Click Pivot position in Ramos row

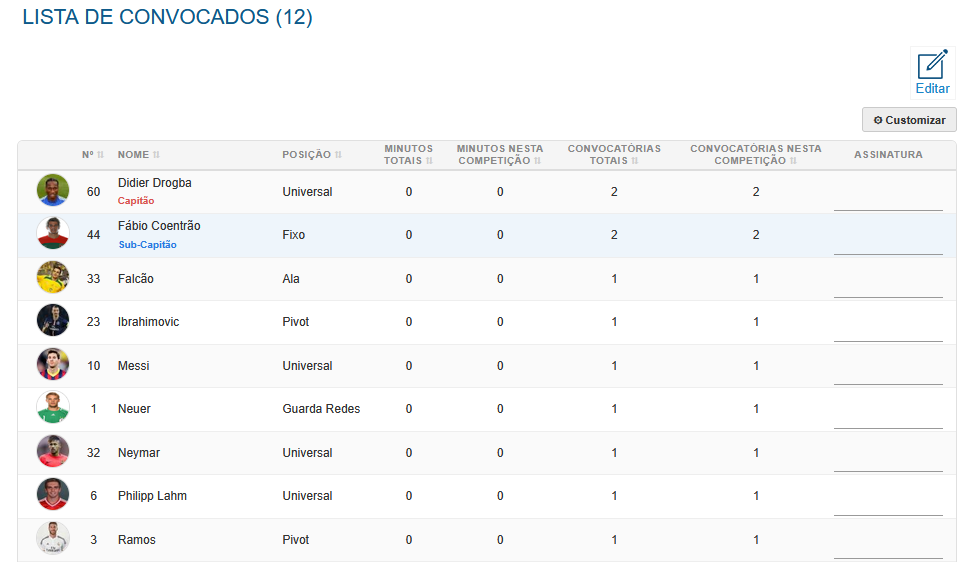(x=296, y=540)
